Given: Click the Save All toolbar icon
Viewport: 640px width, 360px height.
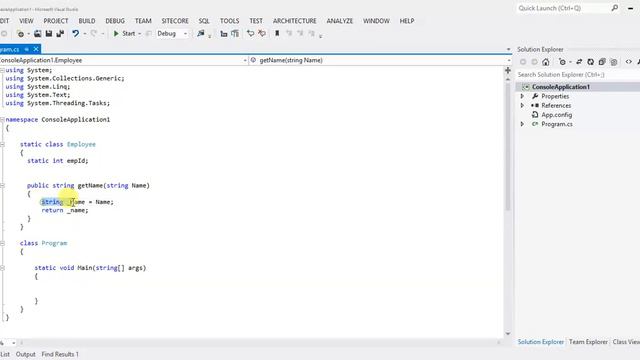Looking at the screenshot, I should [60, 33].
